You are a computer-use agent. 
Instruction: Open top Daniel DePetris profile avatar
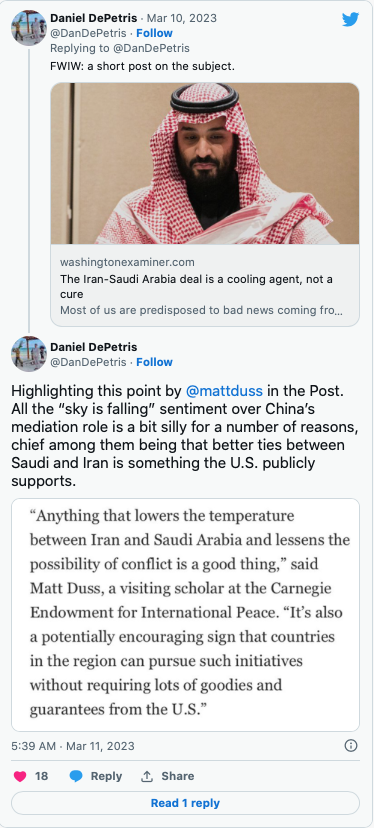click(x=29, y=27)
